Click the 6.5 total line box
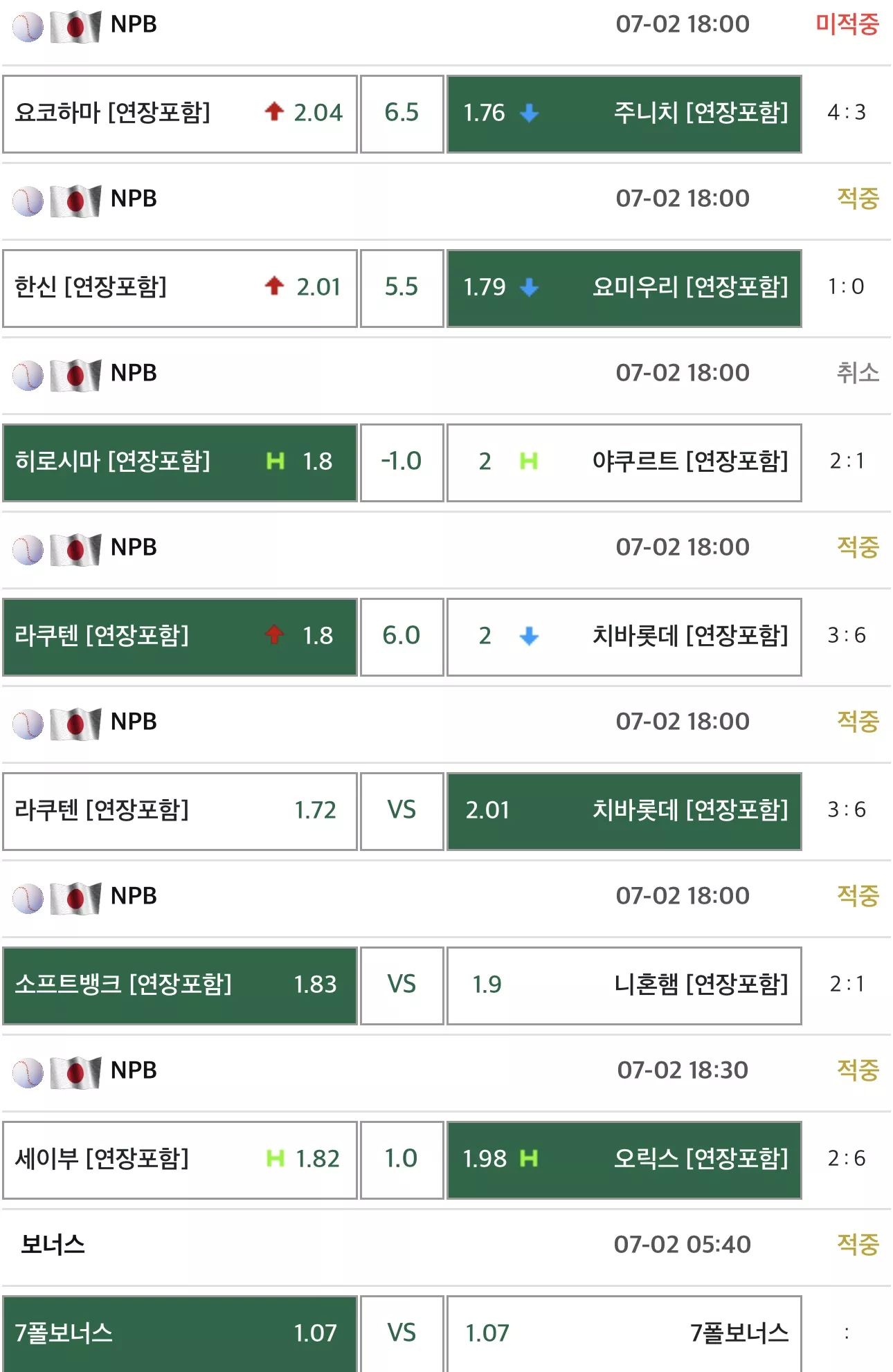This screenshot has height=1372, width=893. click(x=402, y=114)
